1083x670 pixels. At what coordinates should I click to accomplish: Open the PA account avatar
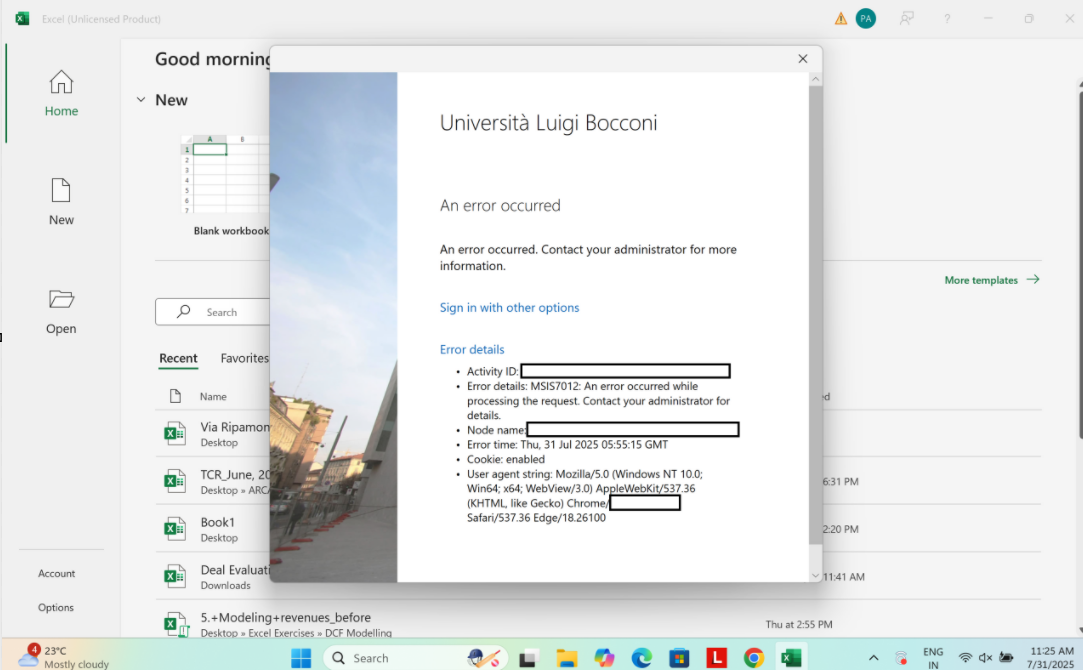(865, 19)
